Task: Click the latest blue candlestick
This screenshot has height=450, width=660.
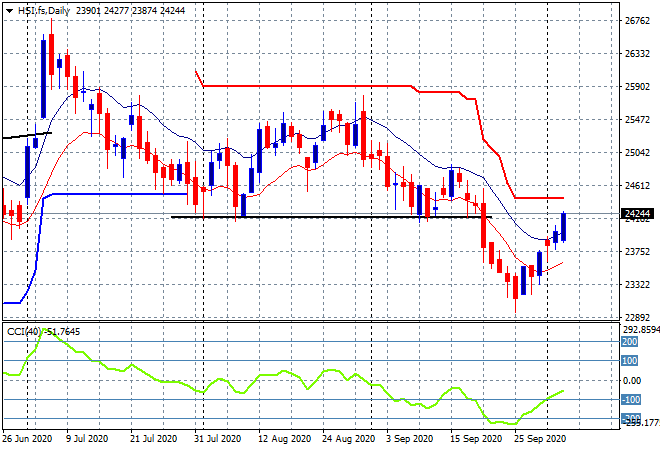Action: coord(563,227)
